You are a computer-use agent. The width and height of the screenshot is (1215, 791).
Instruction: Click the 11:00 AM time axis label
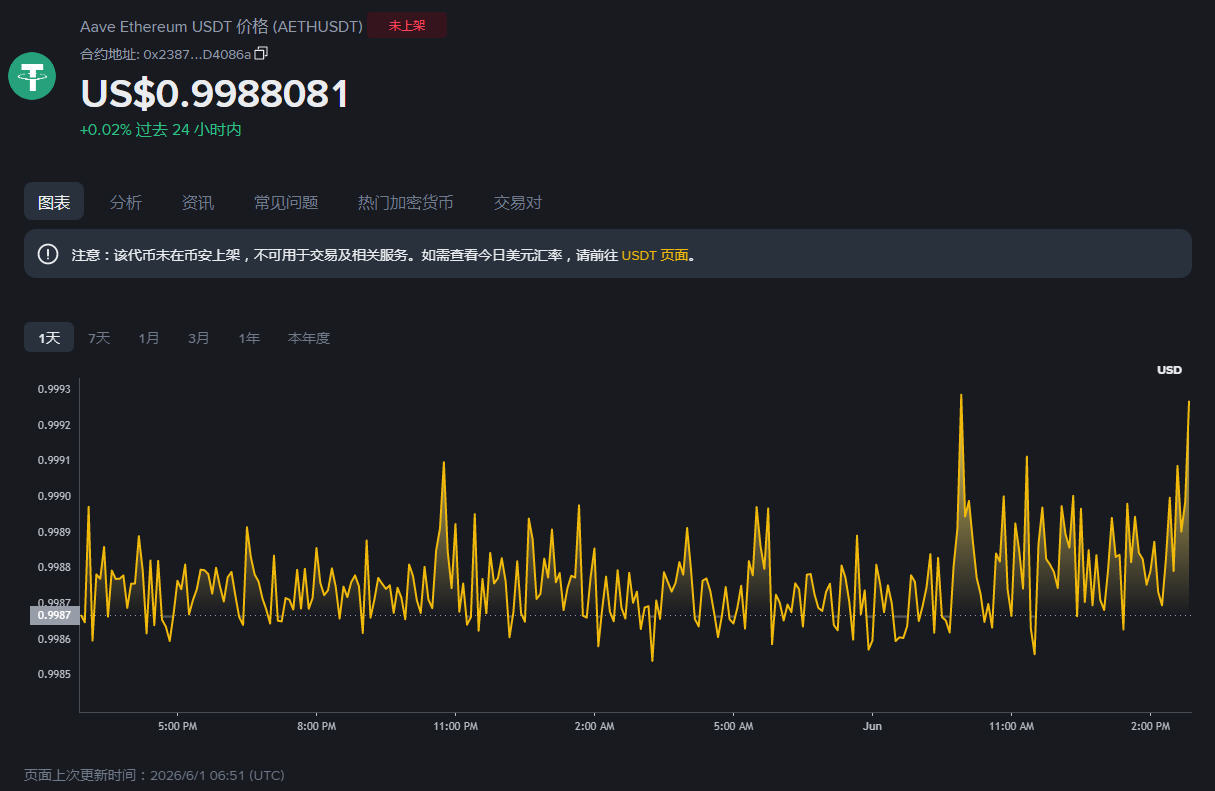click(x=1011, y=726)
